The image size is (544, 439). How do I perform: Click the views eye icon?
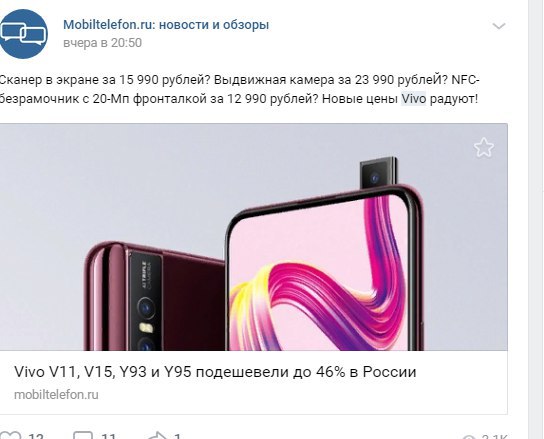[470, 437]
